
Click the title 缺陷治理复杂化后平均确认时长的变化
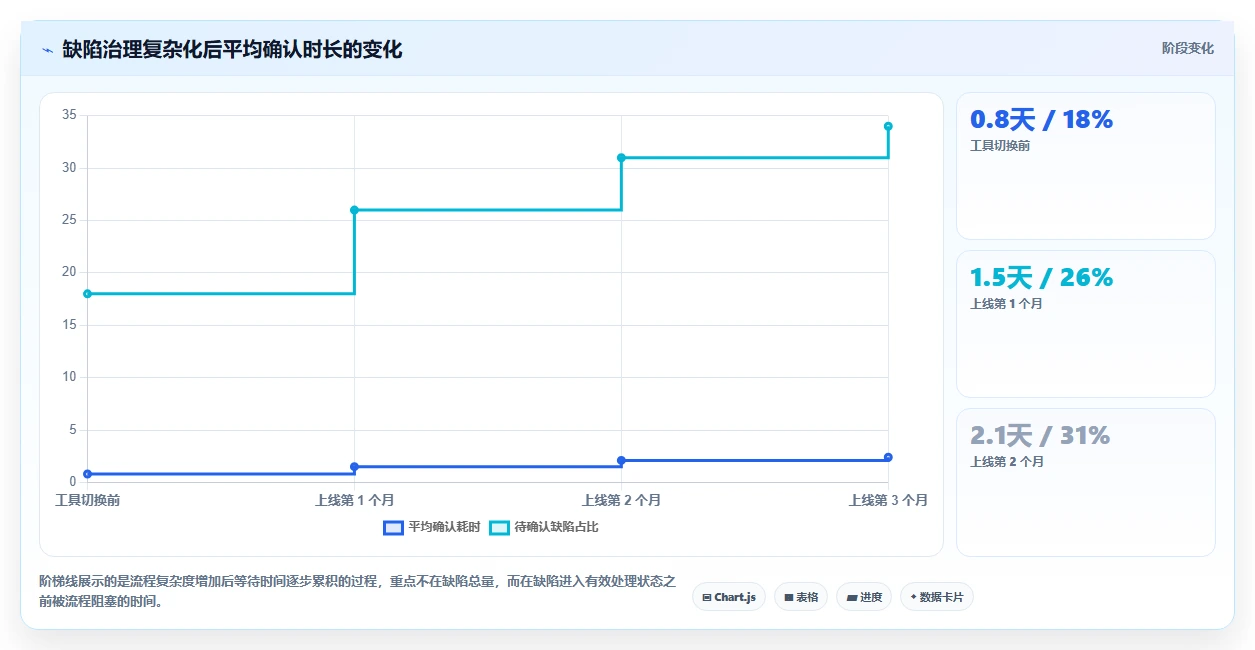232,49
